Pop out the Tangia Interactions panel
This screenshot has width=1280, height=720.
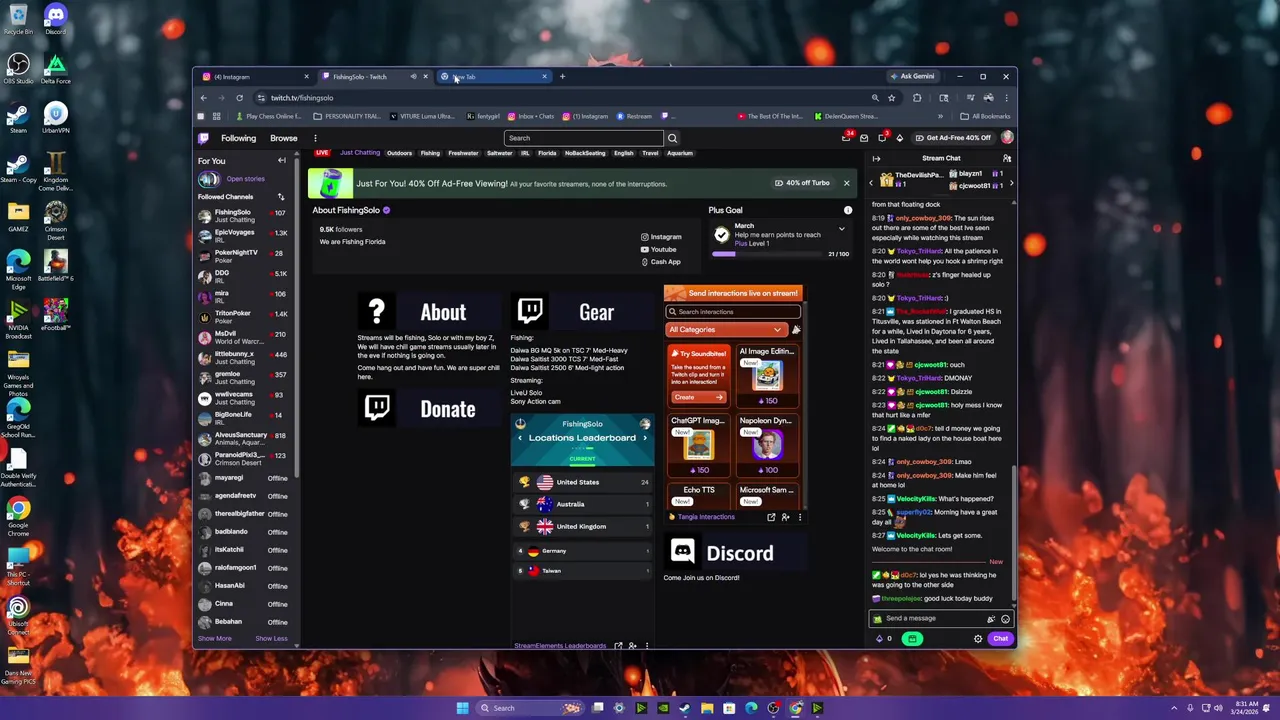tap(771, 517)
